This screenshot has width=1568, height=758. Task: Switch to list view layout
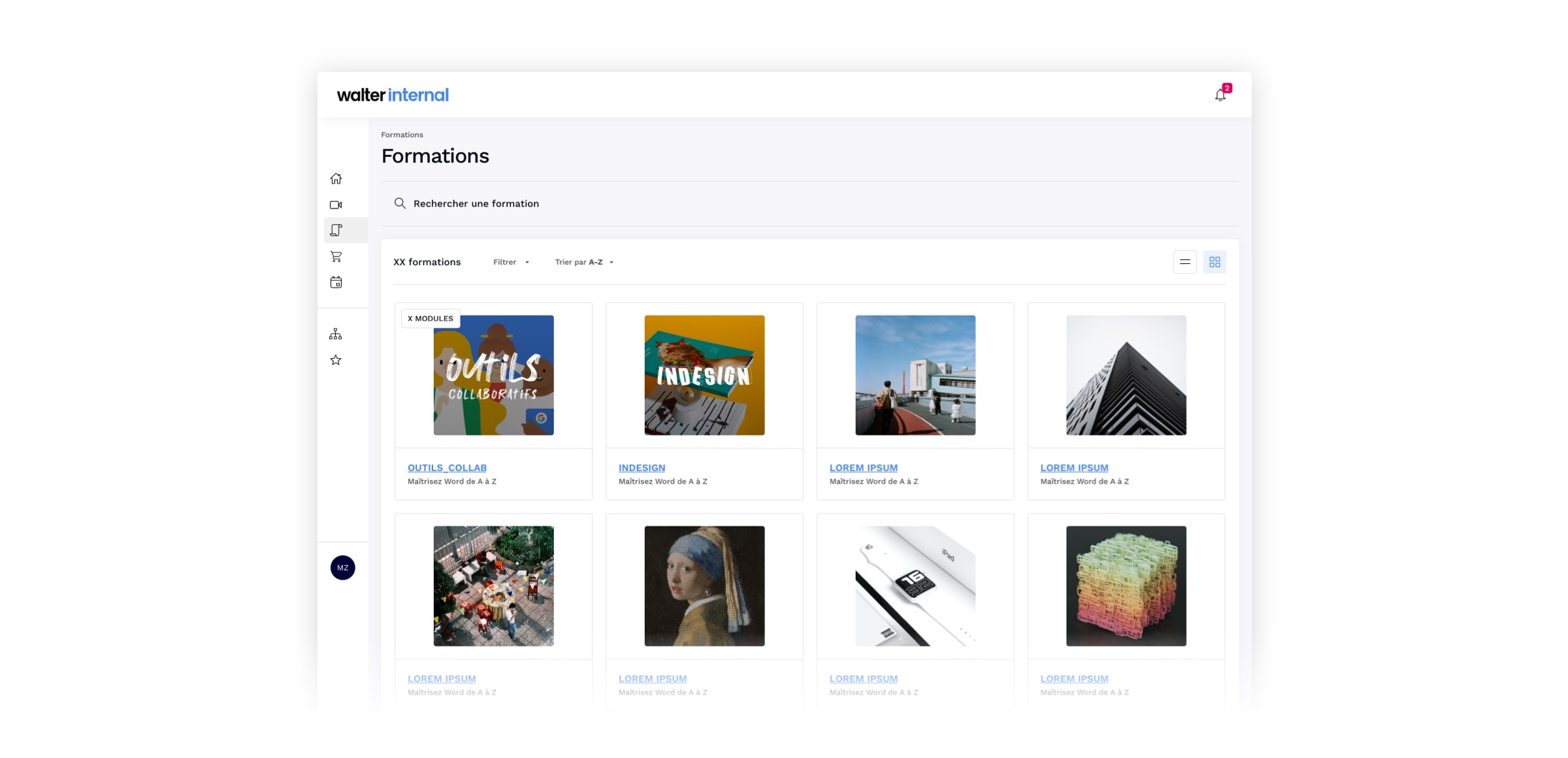pyautogui.click(x=1184, y=262)
